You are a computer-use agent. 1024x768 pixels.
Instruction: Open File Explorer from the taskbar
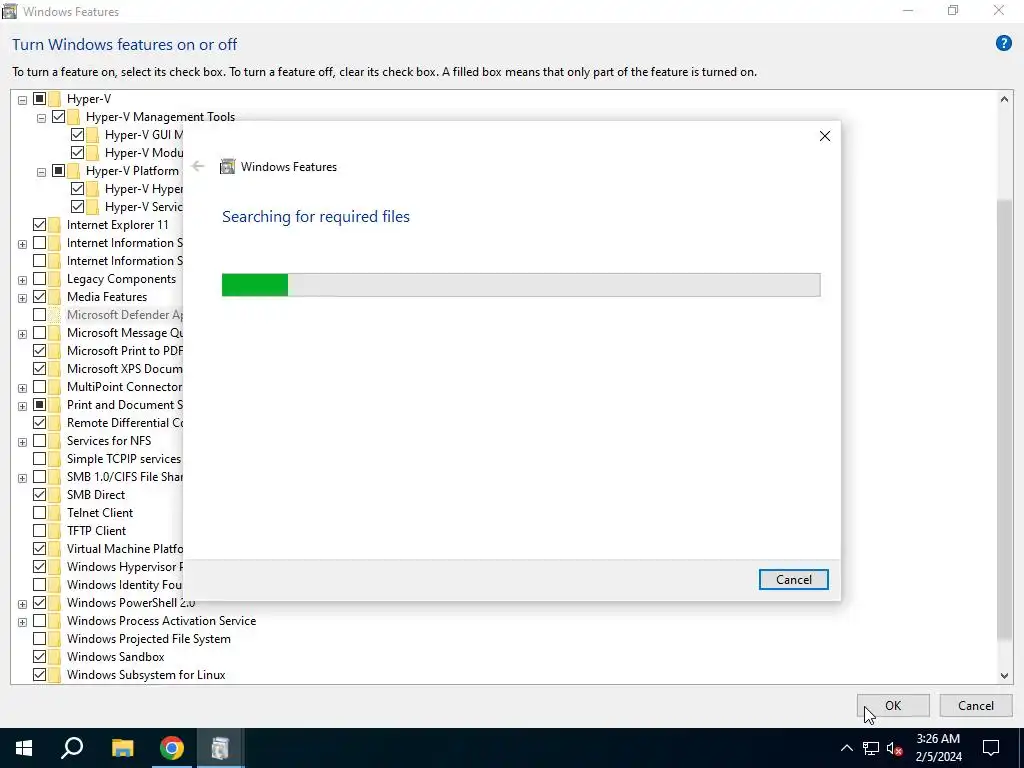122,748
